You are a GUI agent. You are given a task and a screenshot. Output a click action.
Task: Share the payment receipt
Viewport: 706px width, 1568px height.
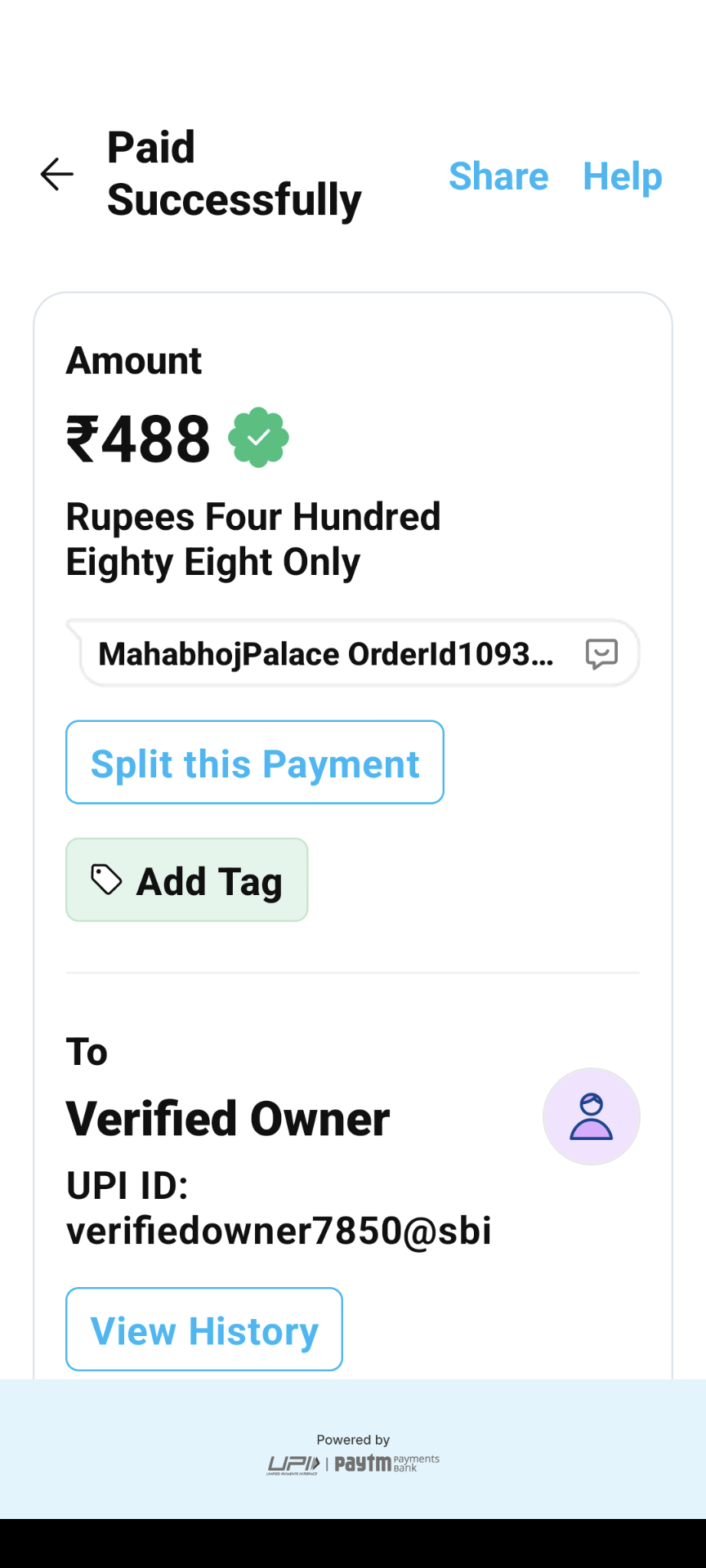[498, 176]
